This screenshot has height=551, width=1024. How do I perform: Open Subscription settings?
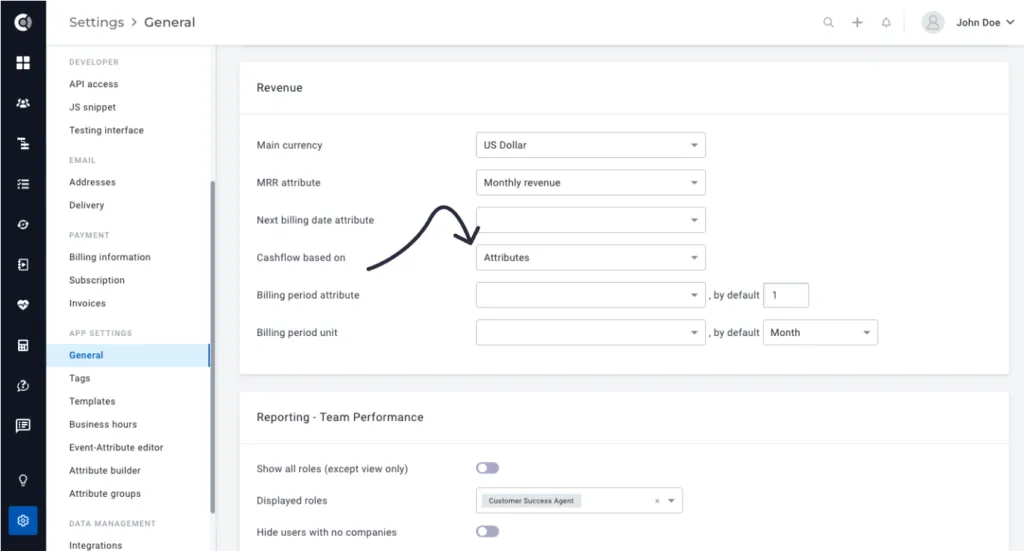[x=97, y=280]
